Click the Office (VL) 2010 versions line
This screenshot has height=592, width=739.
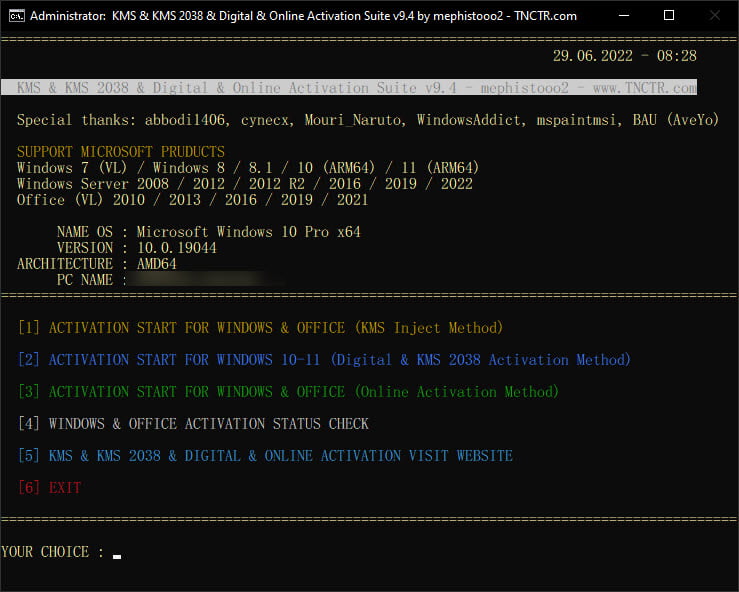click(x=192, y=200)
